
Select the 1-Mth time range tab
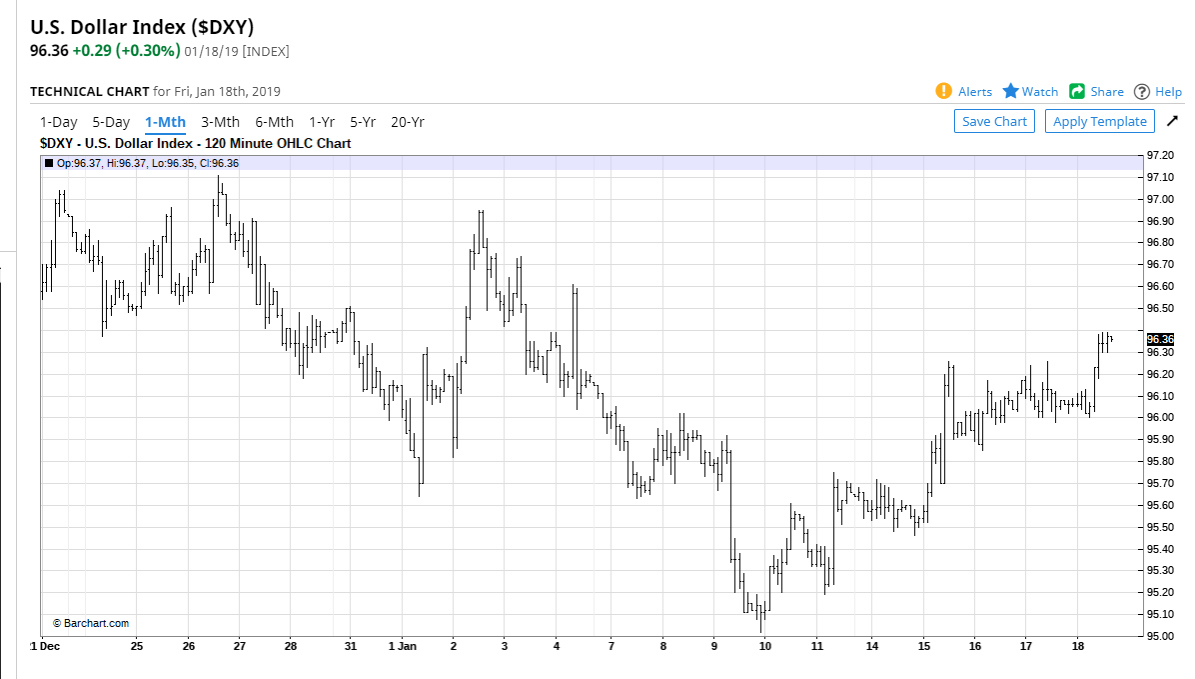pyautogui.click(x=165, y=122)
